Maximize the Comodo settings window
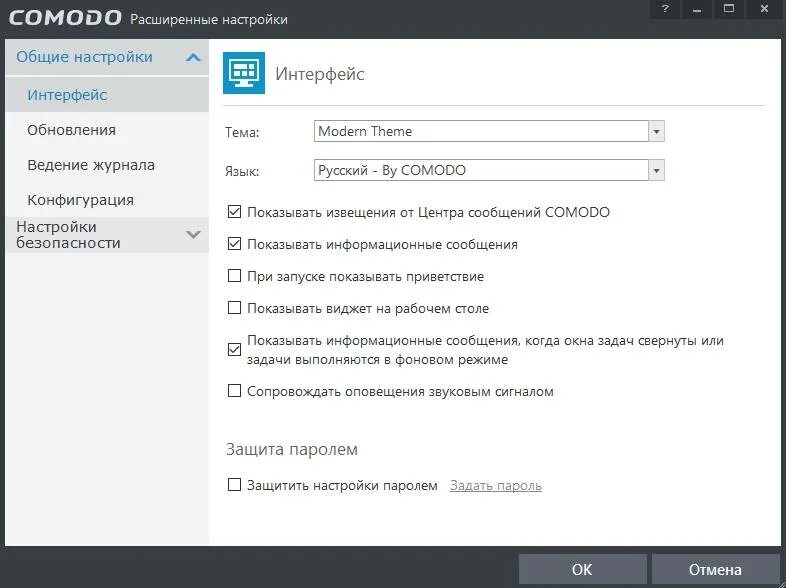 tap(729, 9)
